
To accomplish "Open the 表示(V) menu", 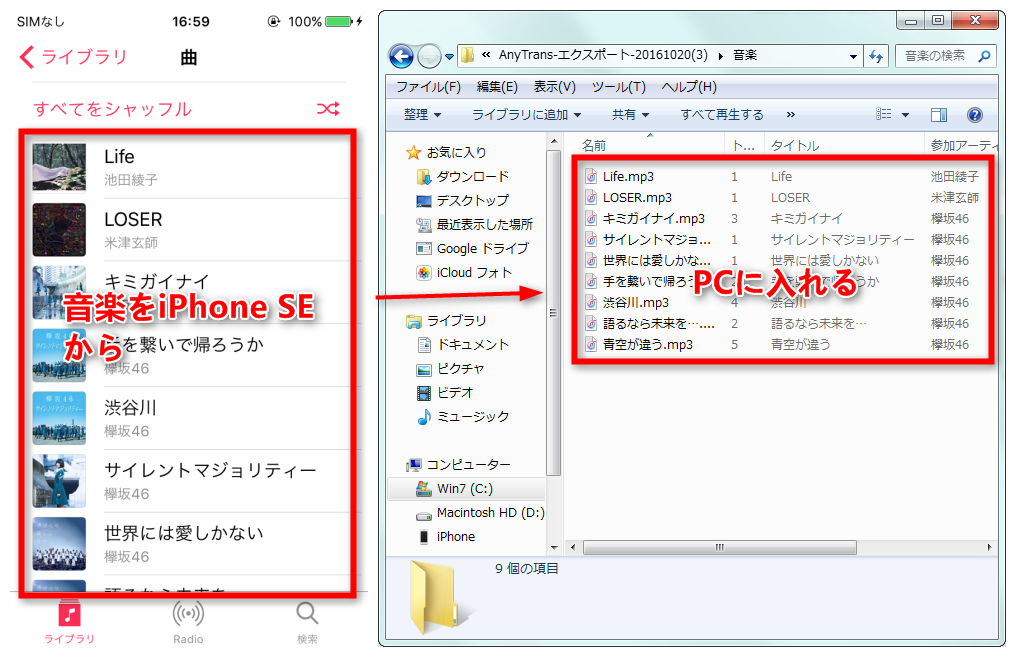I will pyautogui.click(x=554, y=86).
